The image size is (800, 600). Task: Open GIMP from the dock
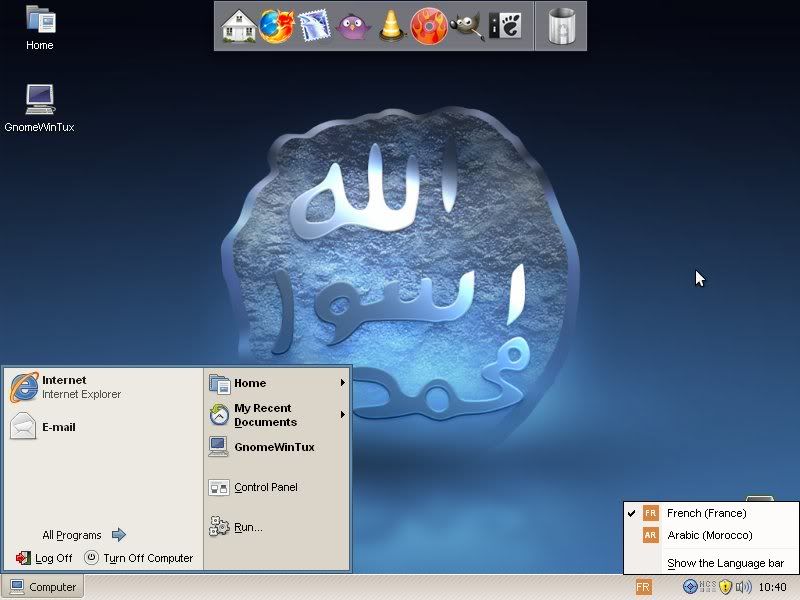tap(466, 26)
